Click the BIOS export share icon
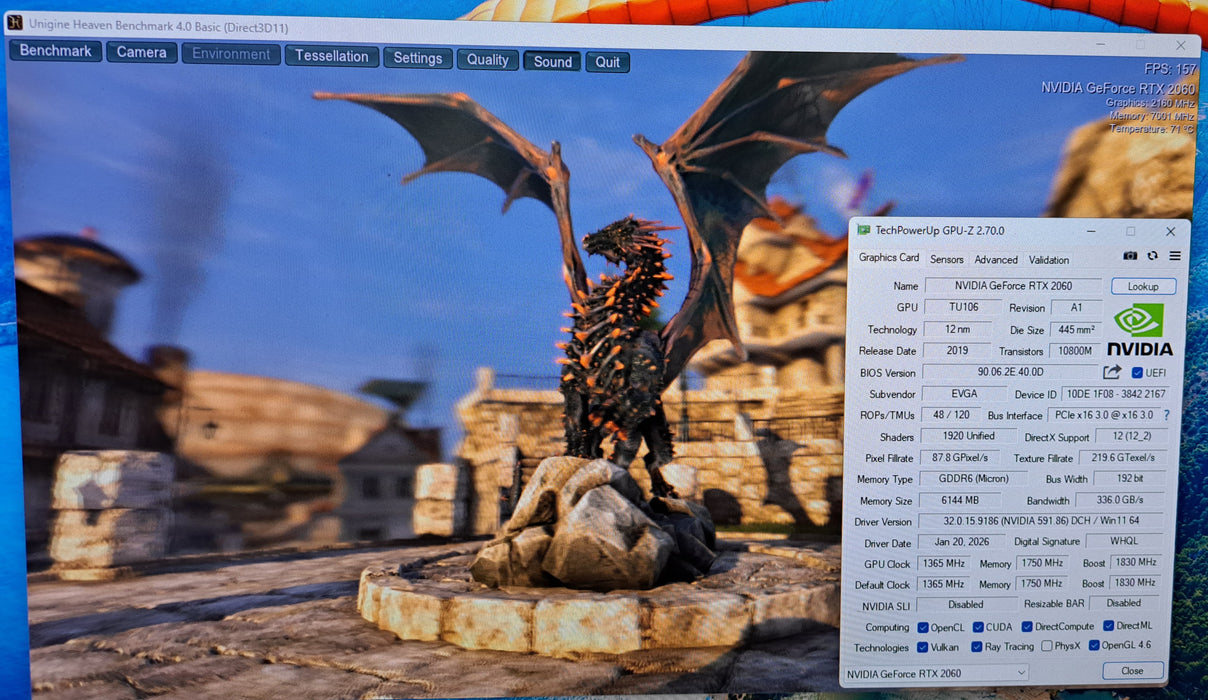The width and height of the screenshot is (1208, 700). point(1112,372)
